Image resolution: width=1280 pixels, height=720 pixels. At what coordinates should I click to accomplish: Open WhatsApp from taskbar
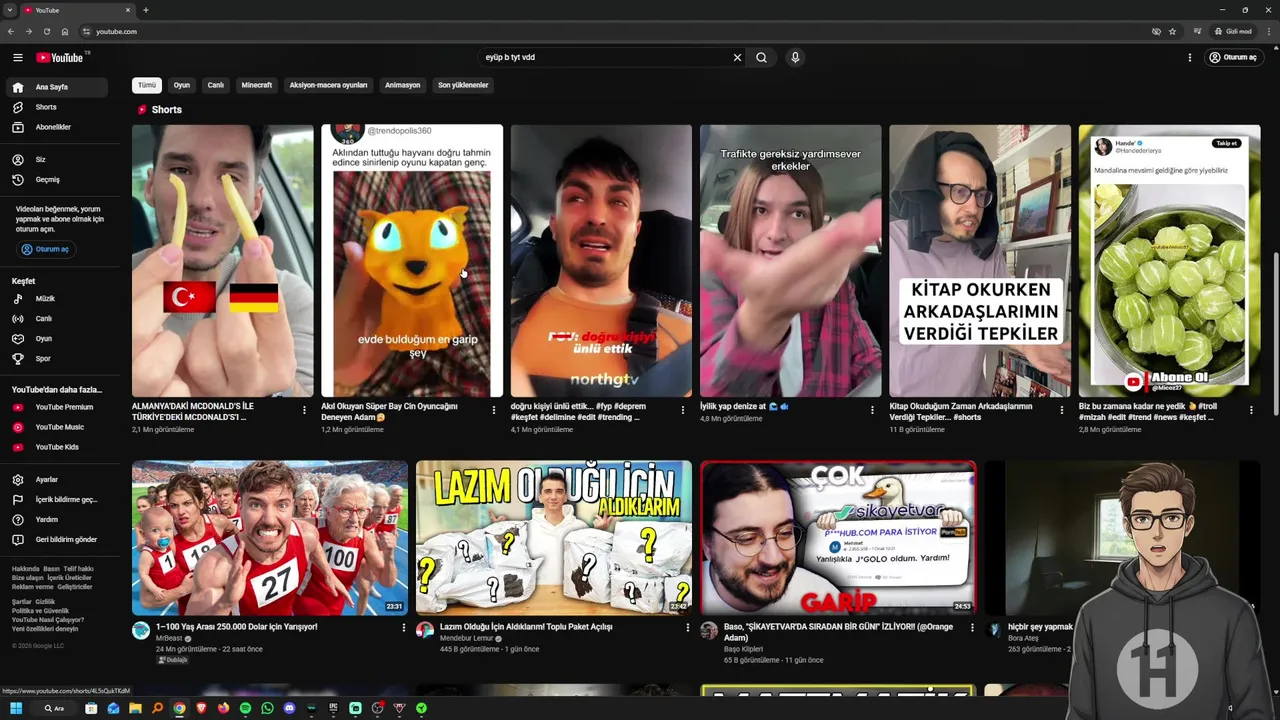point(267,708)
